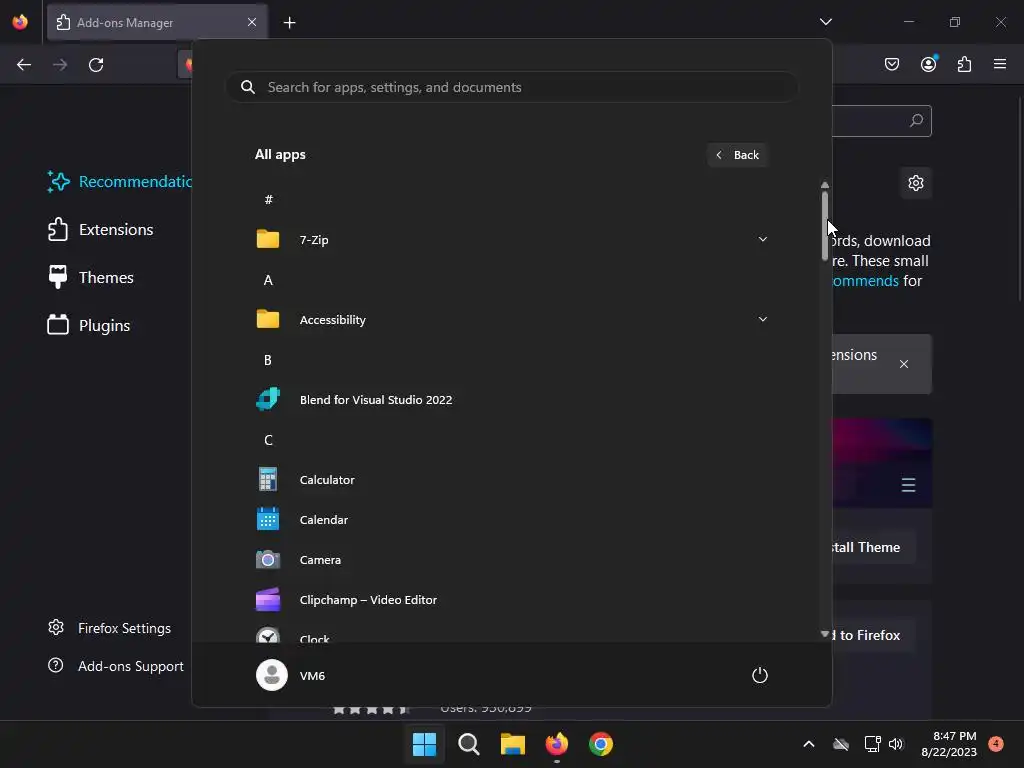Click the VM6 user account avatar
This screenshot has height=768, width=1024.
[x=272, y=675]
